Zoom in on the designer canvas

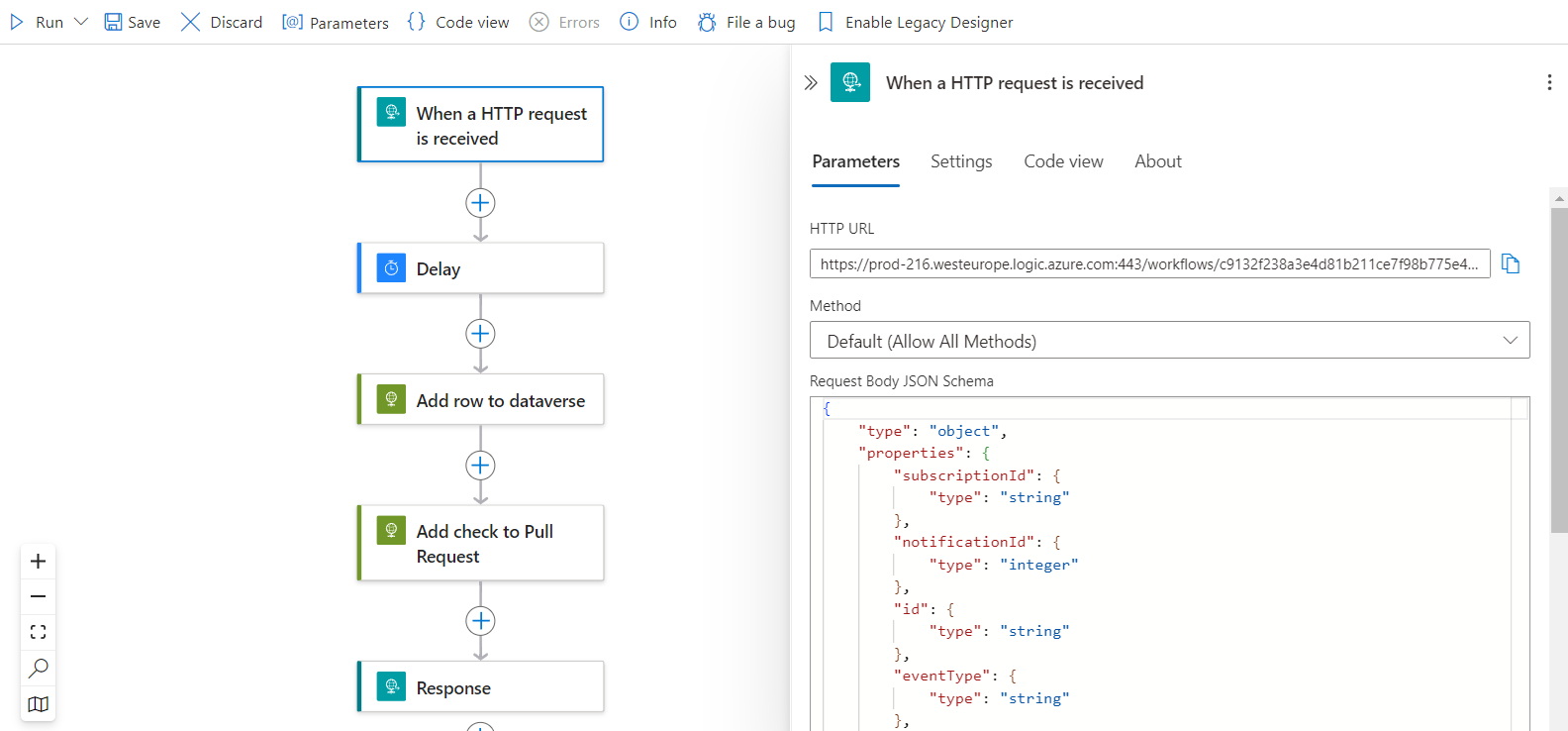(x=38, y=562)
